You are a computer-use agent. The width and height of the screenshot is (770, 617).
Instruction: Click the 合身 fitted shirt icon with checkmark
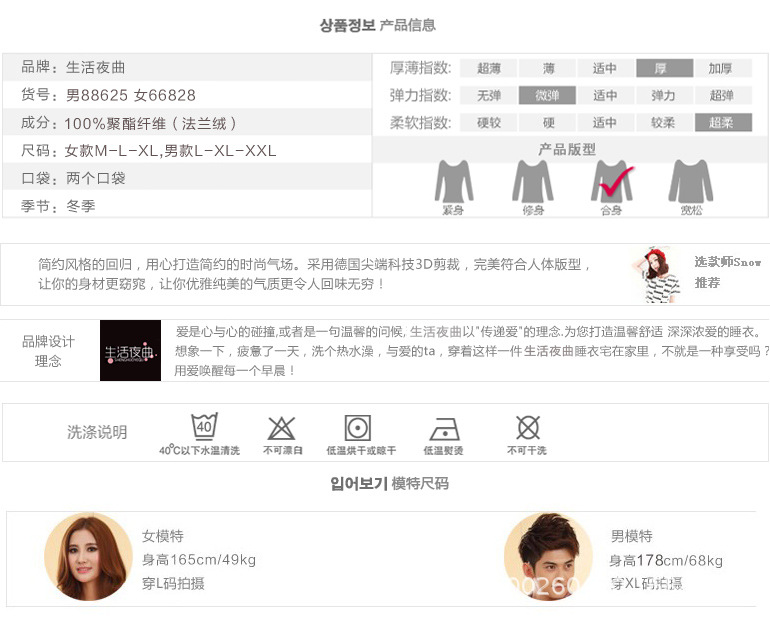coord(612,181)
